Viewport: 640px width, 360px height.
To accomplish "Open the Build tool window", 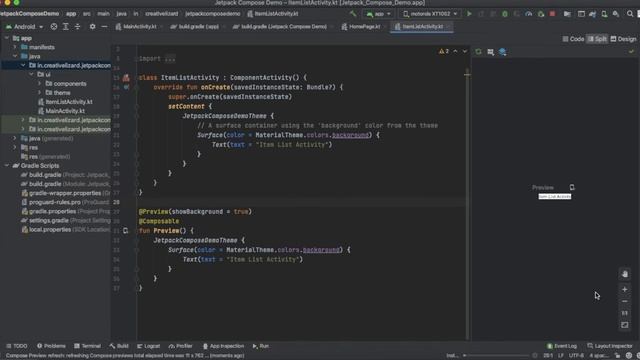I will pyautogui.click(x=119, y=346).
